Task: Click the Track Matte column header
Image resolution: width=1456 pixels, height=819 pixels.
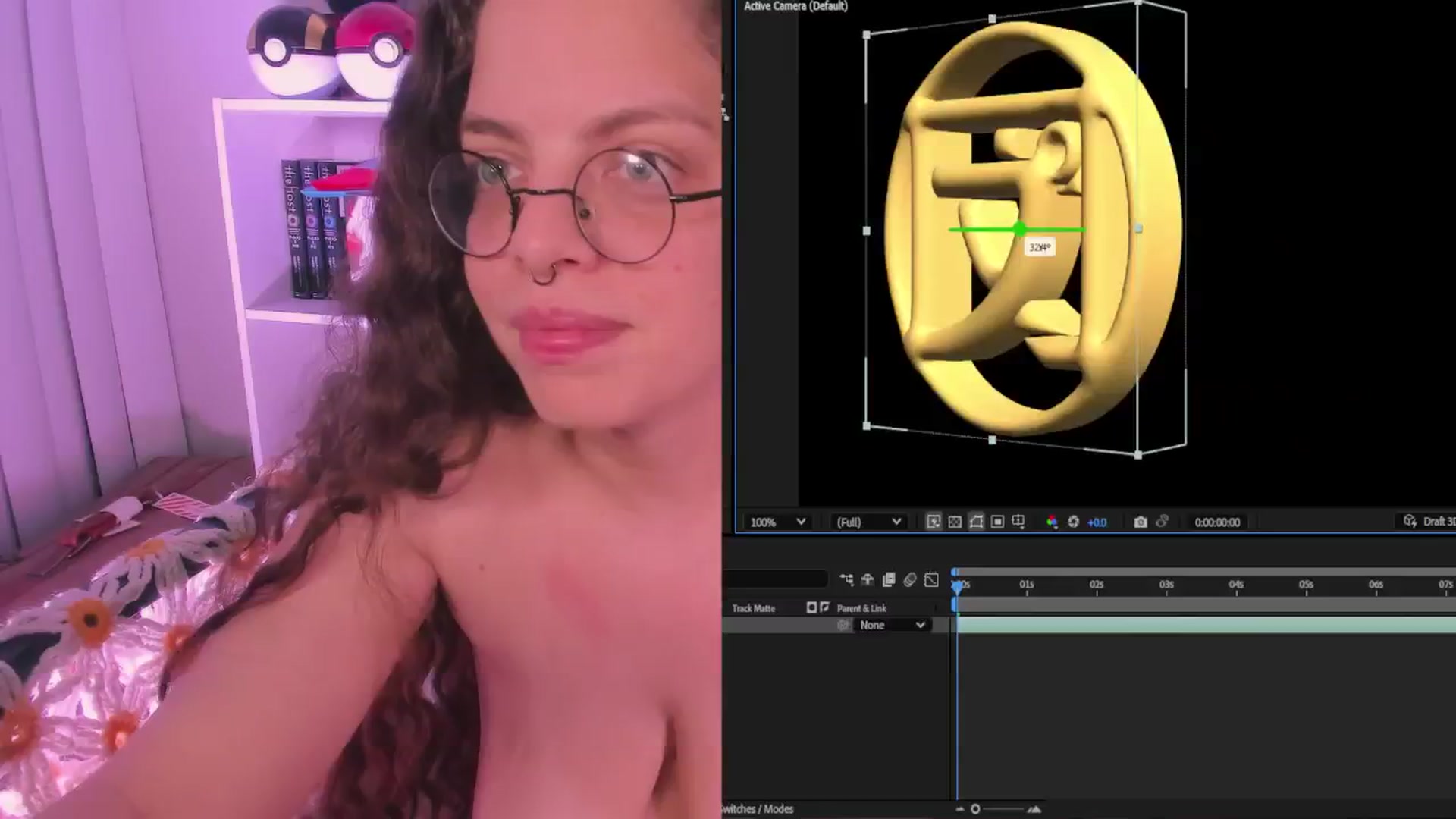Action: tap(753, 608)
